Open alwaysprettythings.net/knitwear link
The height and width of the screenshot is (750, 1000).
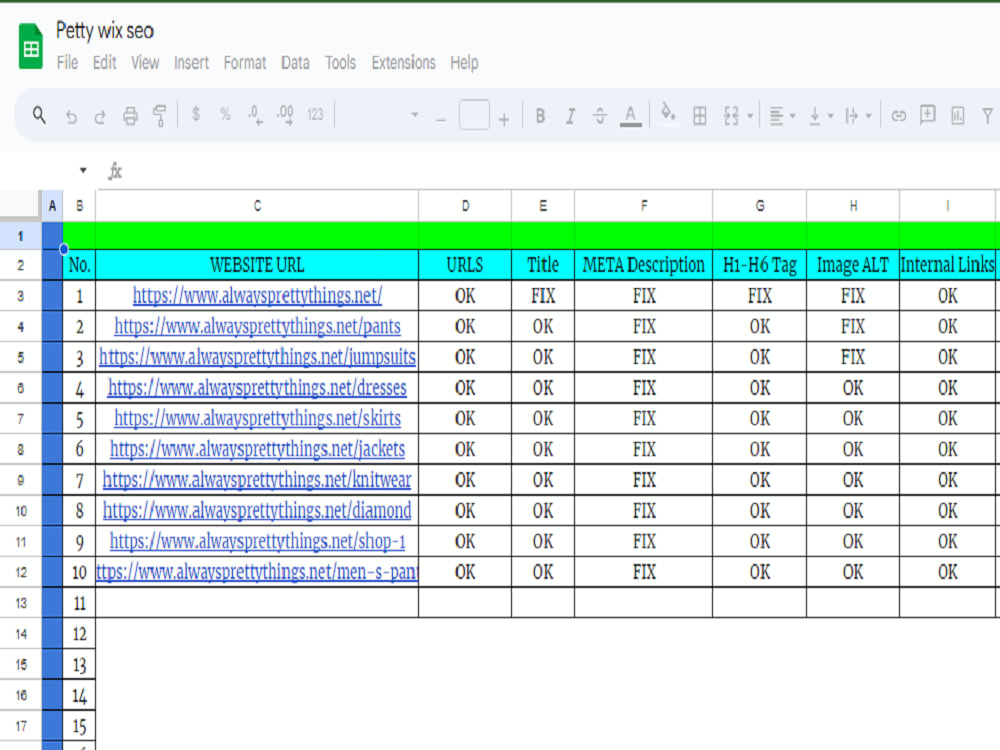(x=257, y=480)
